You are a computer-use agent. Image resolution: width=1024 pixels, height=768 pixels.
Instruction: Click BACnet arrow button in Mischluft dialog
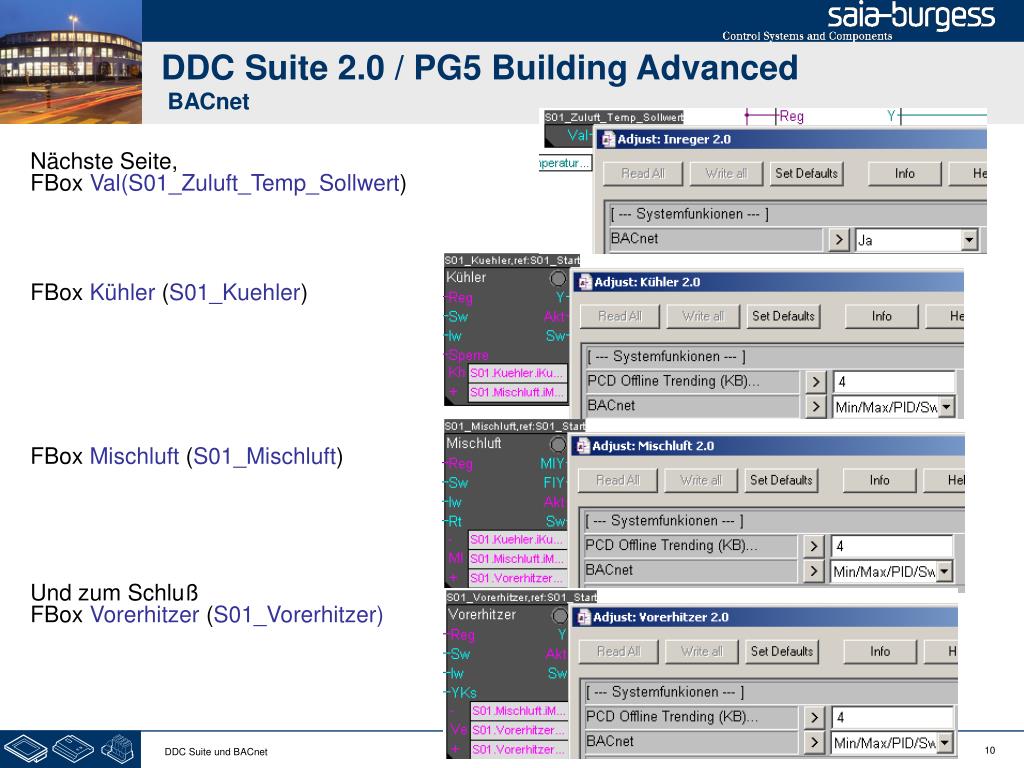813,571
